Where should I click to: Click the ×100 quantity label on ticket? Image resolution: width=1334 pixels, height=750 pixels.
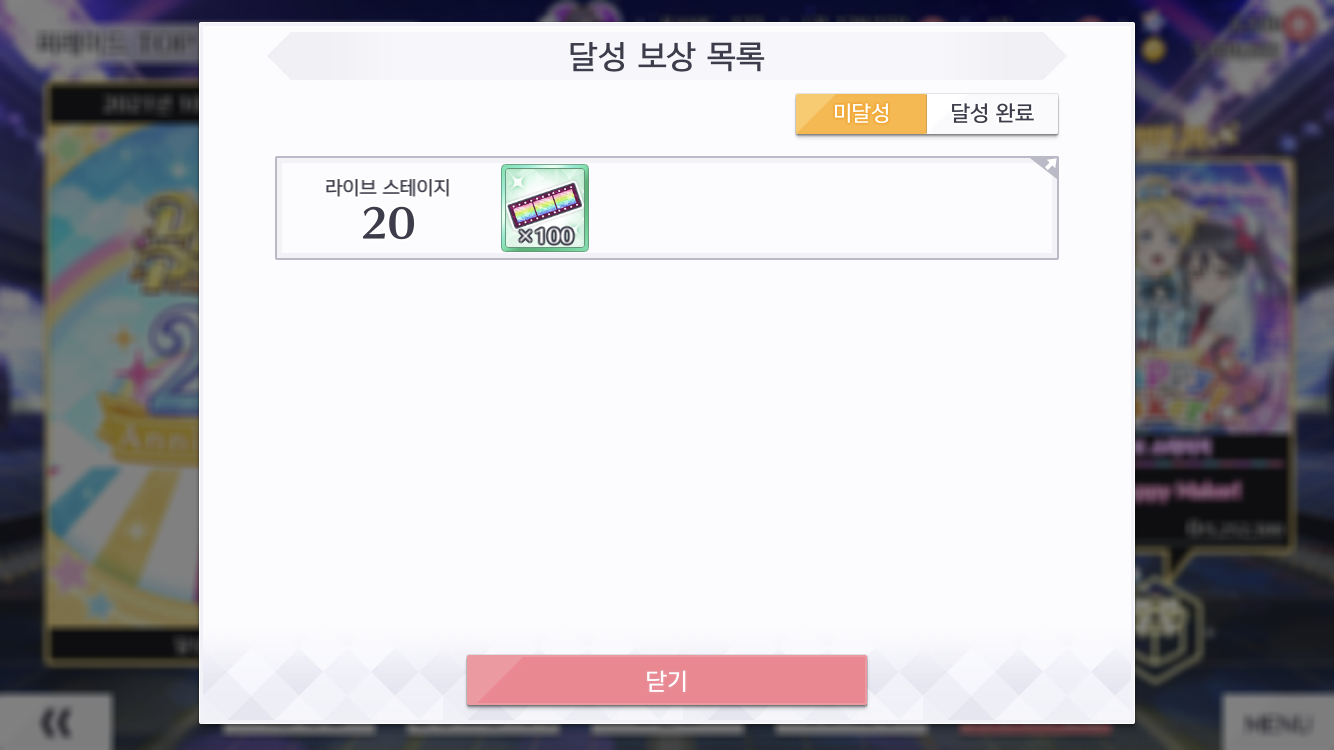(x=546, y=237)
